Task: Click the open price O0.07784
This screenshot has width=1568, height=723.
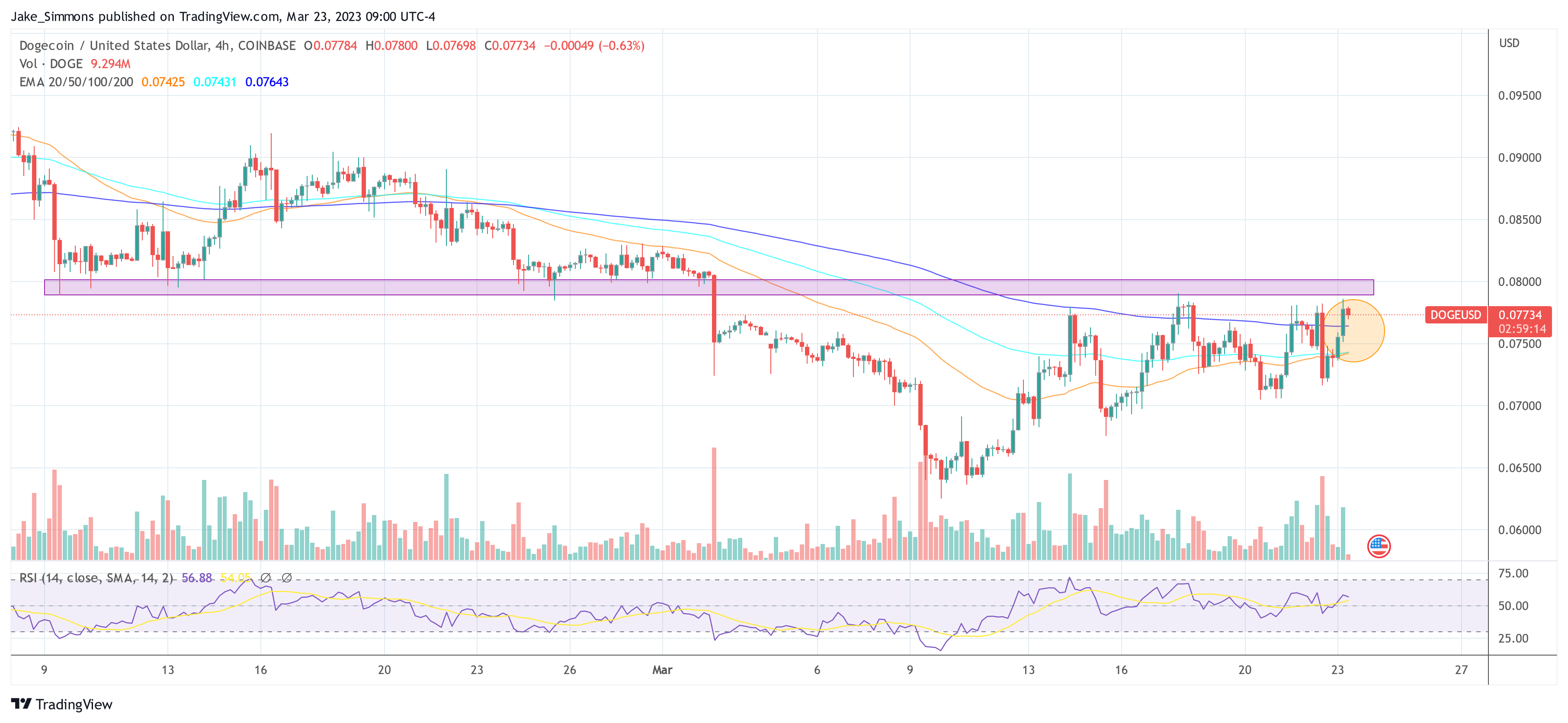Action: (x=330, y=46)
